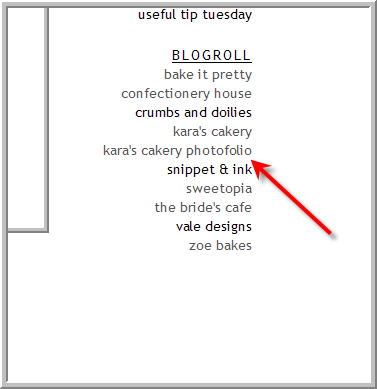Go to the 'kara's cakery' link
Image resolution: width=377 pixels, height=389 pixels.
(213, 132)
